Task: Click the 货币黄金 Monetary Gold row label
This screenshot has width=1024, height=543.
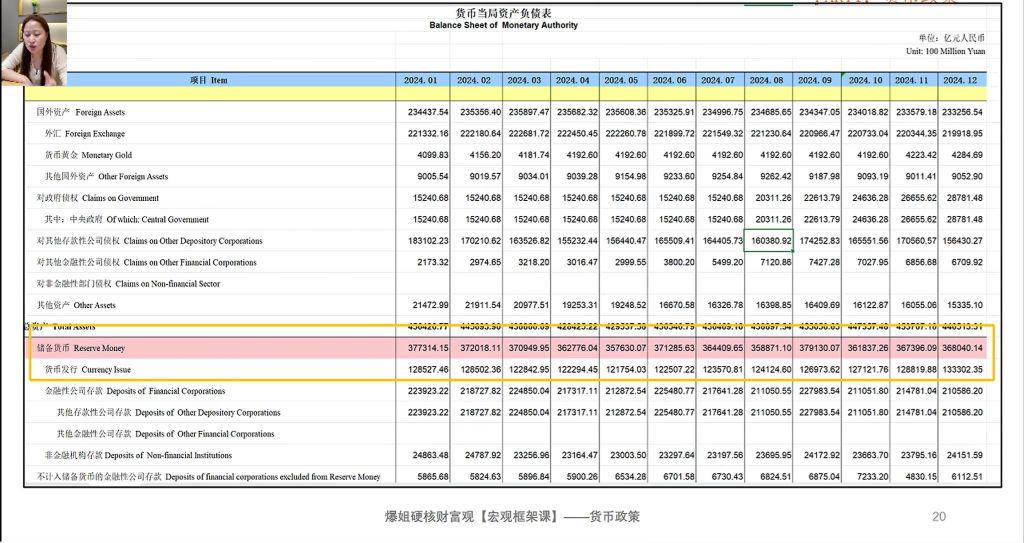Action: [x=88, y=155]
